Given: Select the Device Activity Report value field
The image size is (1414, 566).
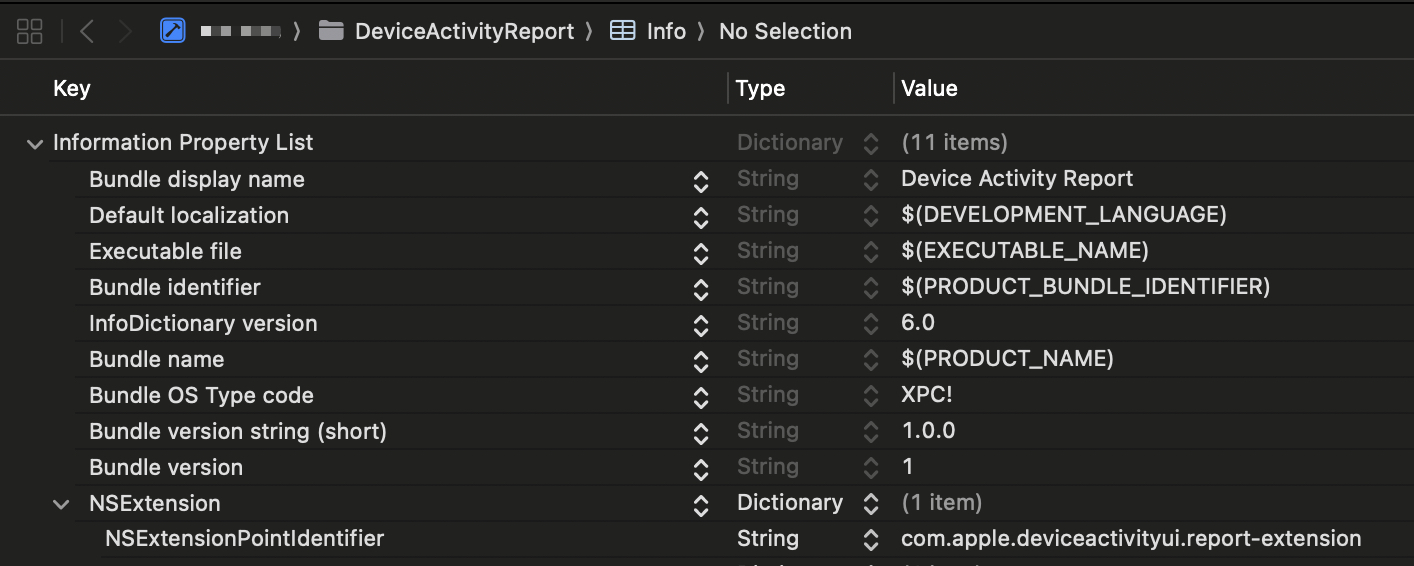Looking at the screenshot, I should [1017, 179].
